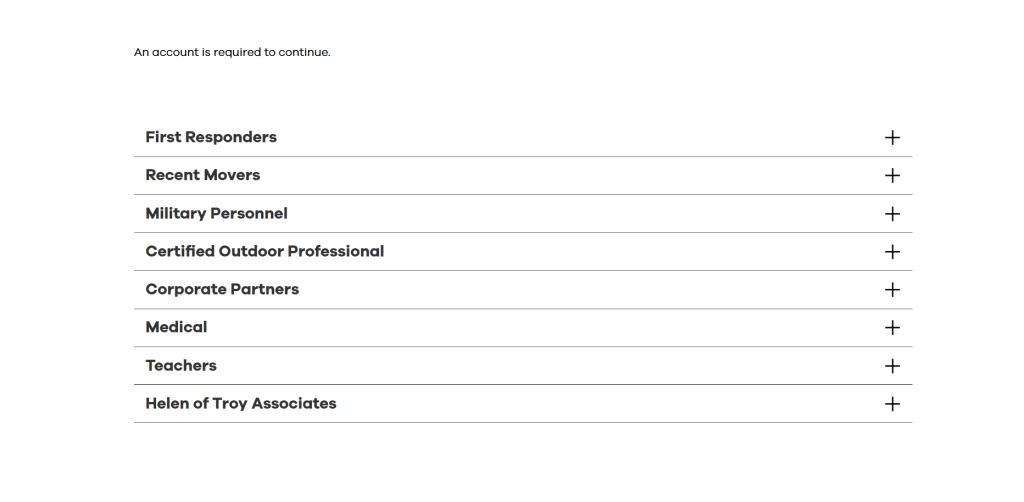Click Helen of Troy Associates plus icon
This screenshot has height=502, width=1024.
point(892,404)
